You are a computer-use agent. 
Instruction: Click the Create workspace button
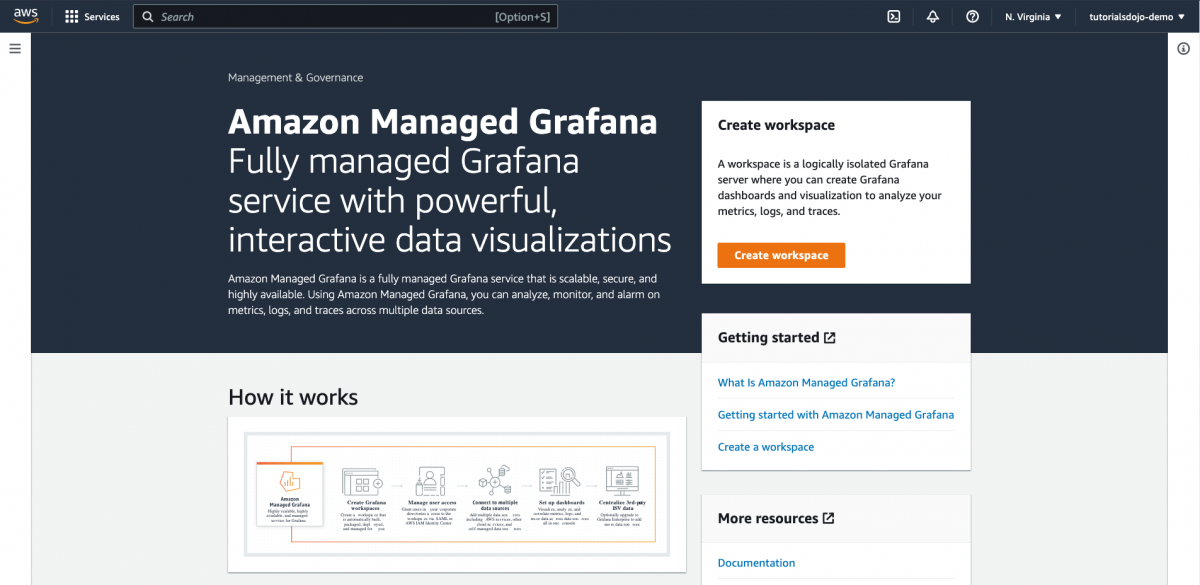(781, 255)
